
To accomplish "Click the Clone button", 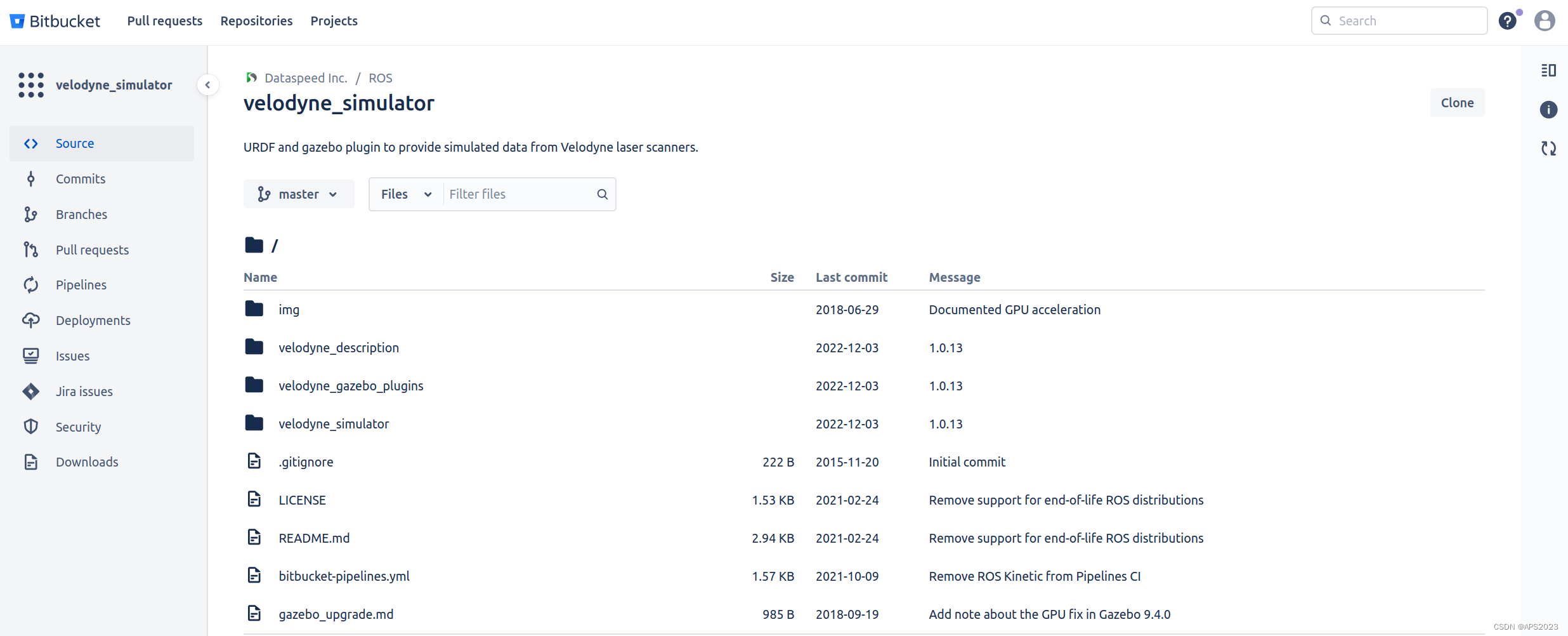I will (1457, 103).
